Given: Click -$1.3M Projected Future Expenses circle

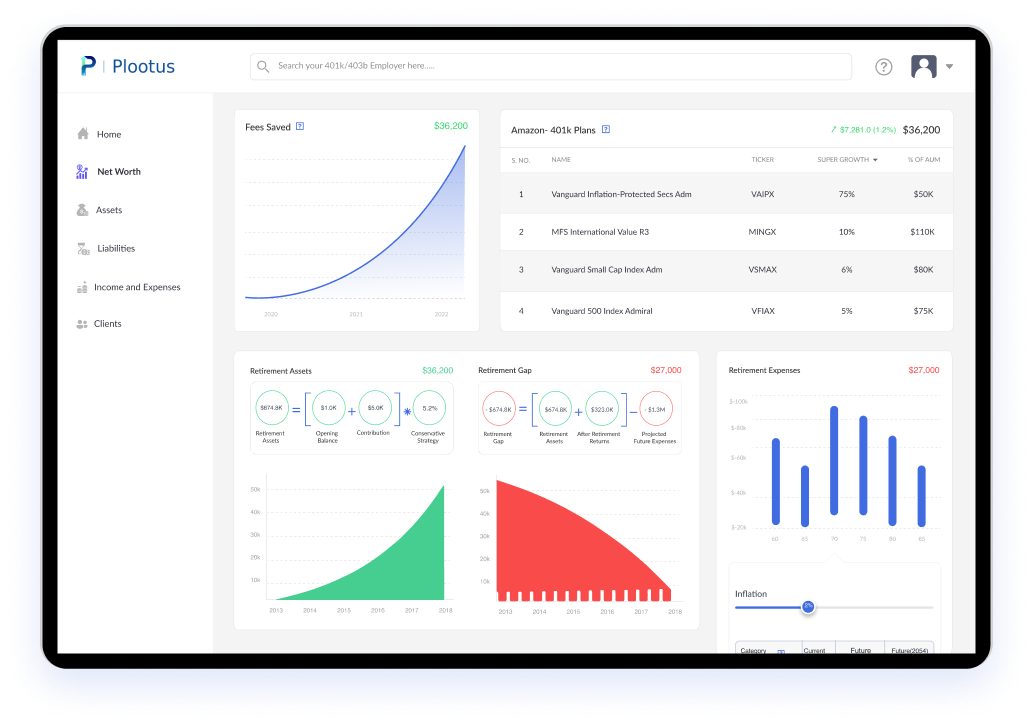Looking at the screenshot, I should pyautogui.click(x=656, y=409).
